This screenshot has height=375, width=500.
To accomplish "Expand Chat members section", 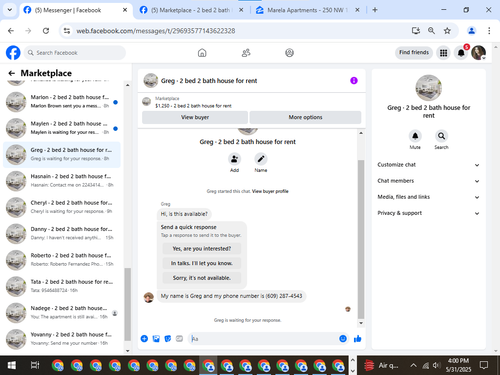I will click(x=428, y=181).
